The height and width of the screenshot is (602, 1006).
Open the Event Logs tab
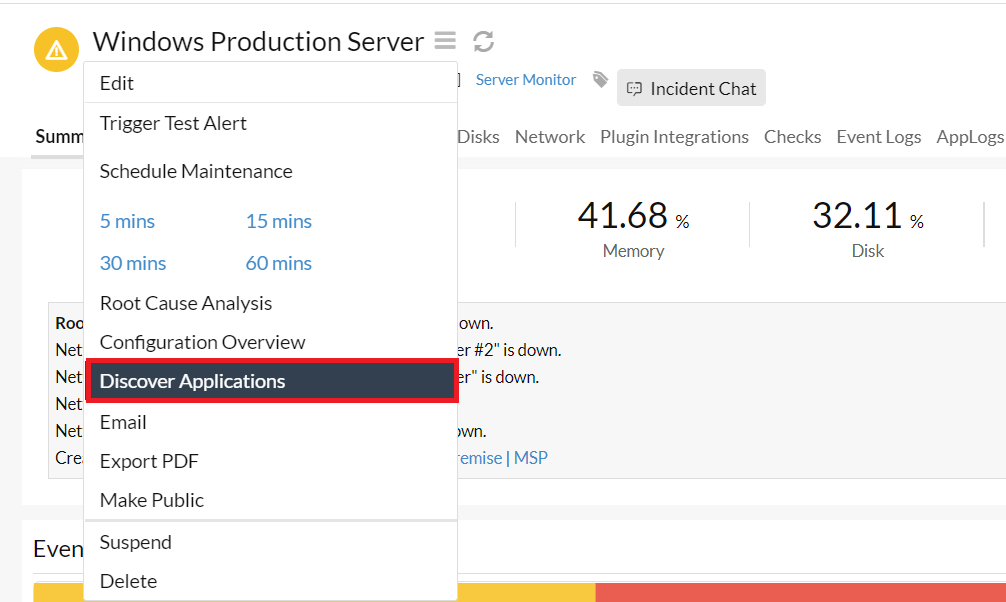tap(878, 137)
